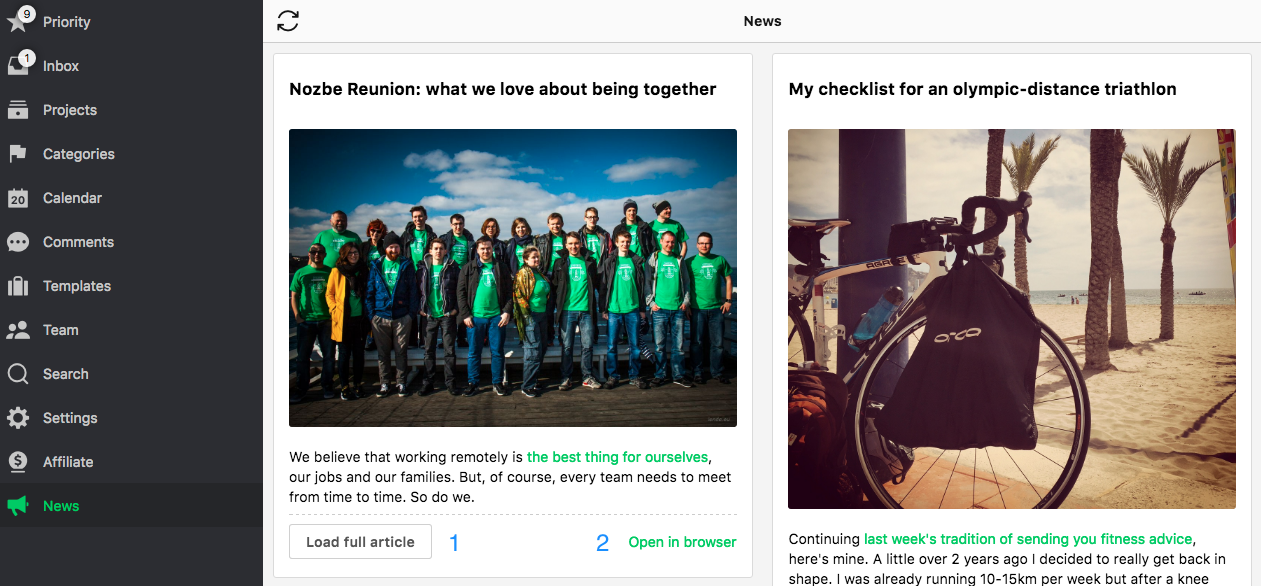Screen dimensions: 1261x586
Task: Select the Templates briefcase icon
Action: pyautogui.click(x=18, y=286)
